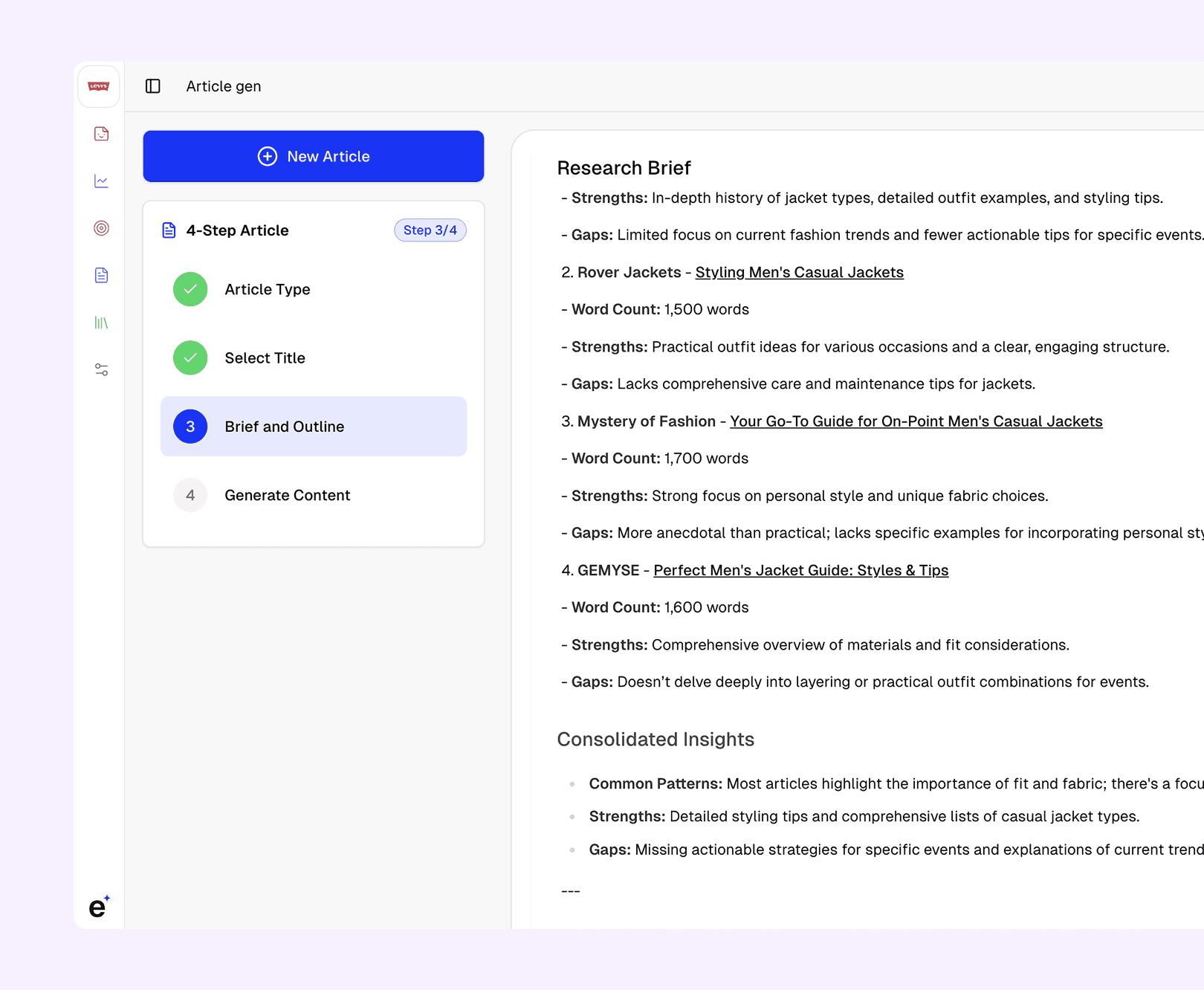The height and width of the screenshot is (990, 1204).
Task: Click 'Word Count: 1,700 words' line
Action: [x=655, y=459]
